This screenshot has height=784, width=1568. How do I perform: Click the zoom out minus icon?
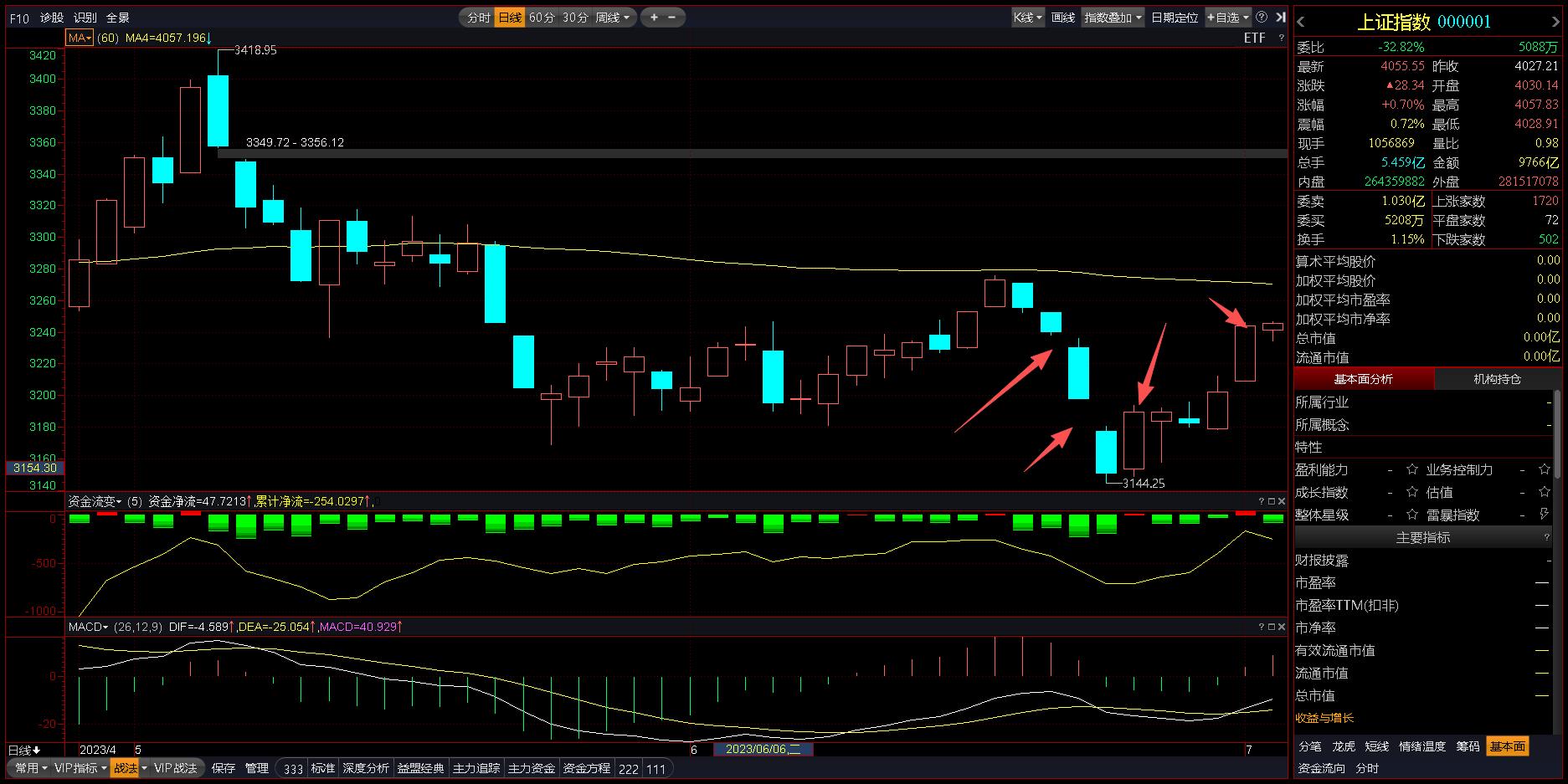pos(672,17)
